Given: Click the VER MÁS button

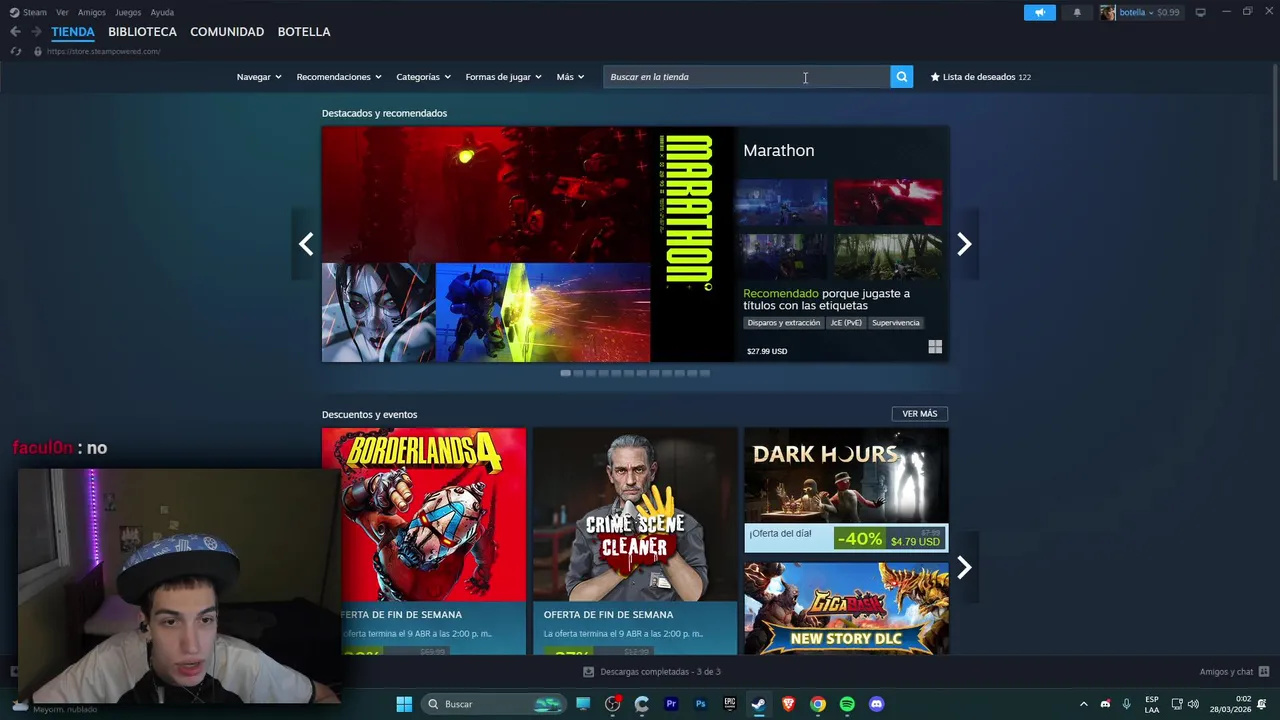Looking at the screenshot, I should tap(920, 414).
